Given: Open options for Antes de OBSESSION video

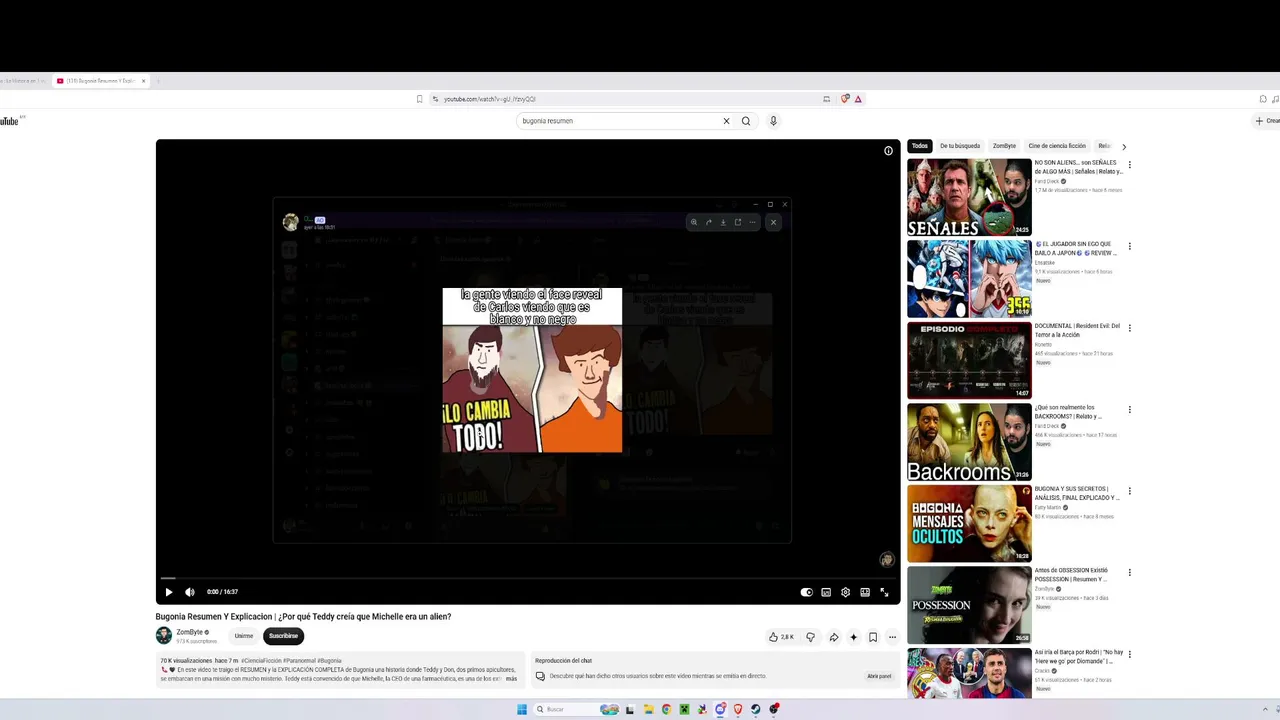Looking at the screenshot, I should 1130,573.
